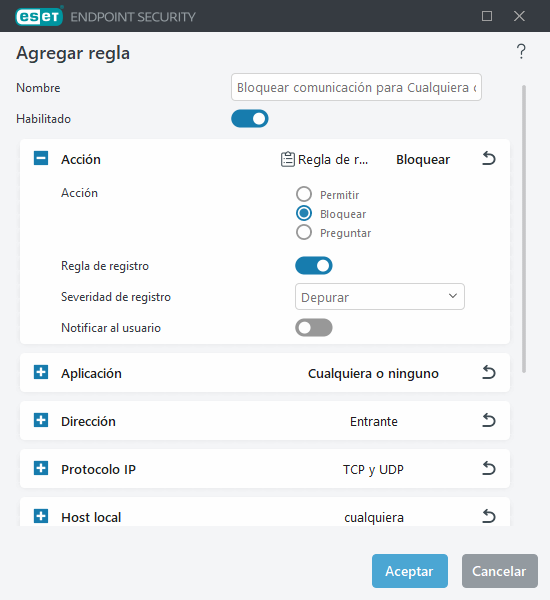Revert the Protocolo IP section with undo arrow
550x600 pixels.
489,468
